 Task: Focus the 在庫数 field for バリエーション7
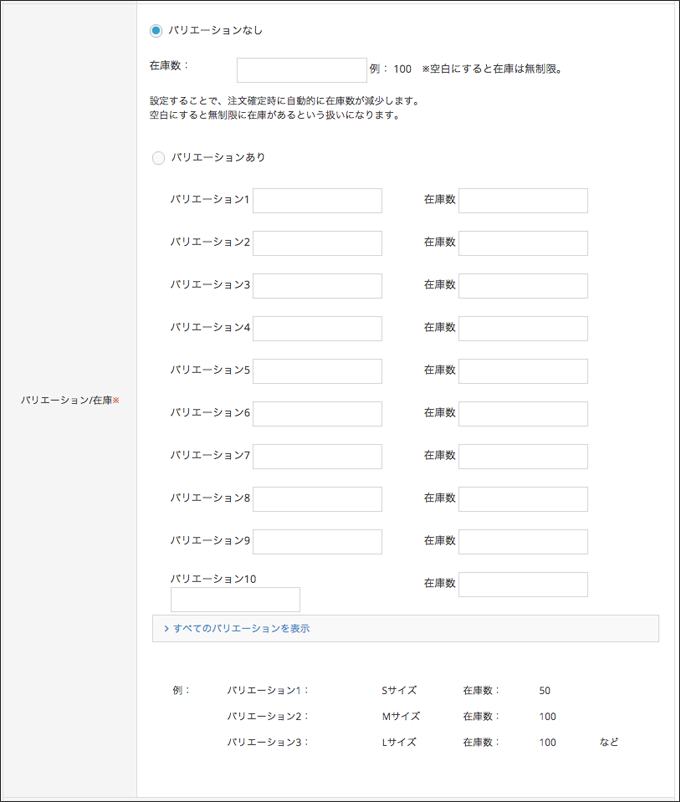tap(523, 456)
